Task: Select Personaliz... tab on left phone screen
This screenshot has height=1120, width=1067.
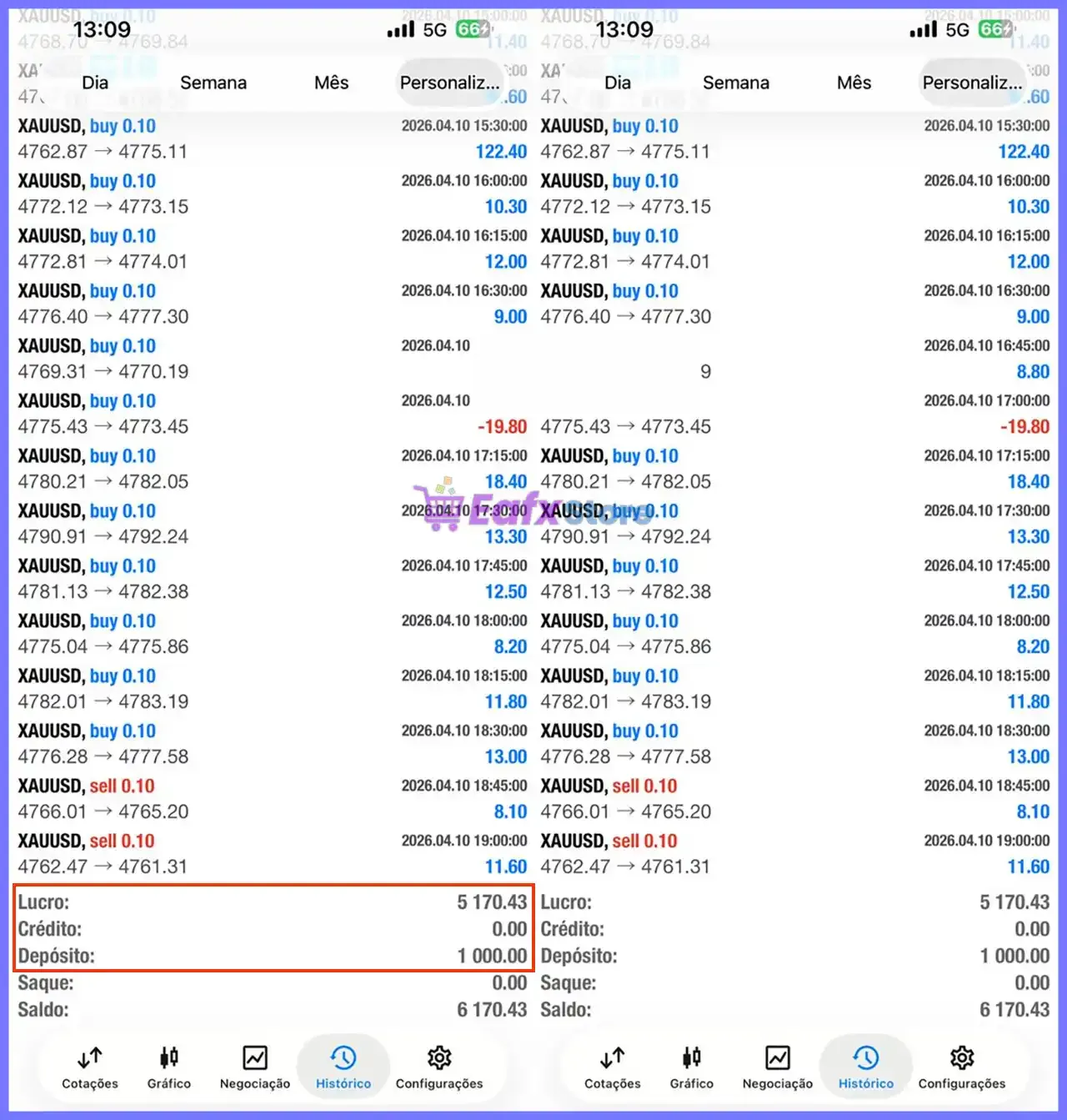Action: click(450, 83)
